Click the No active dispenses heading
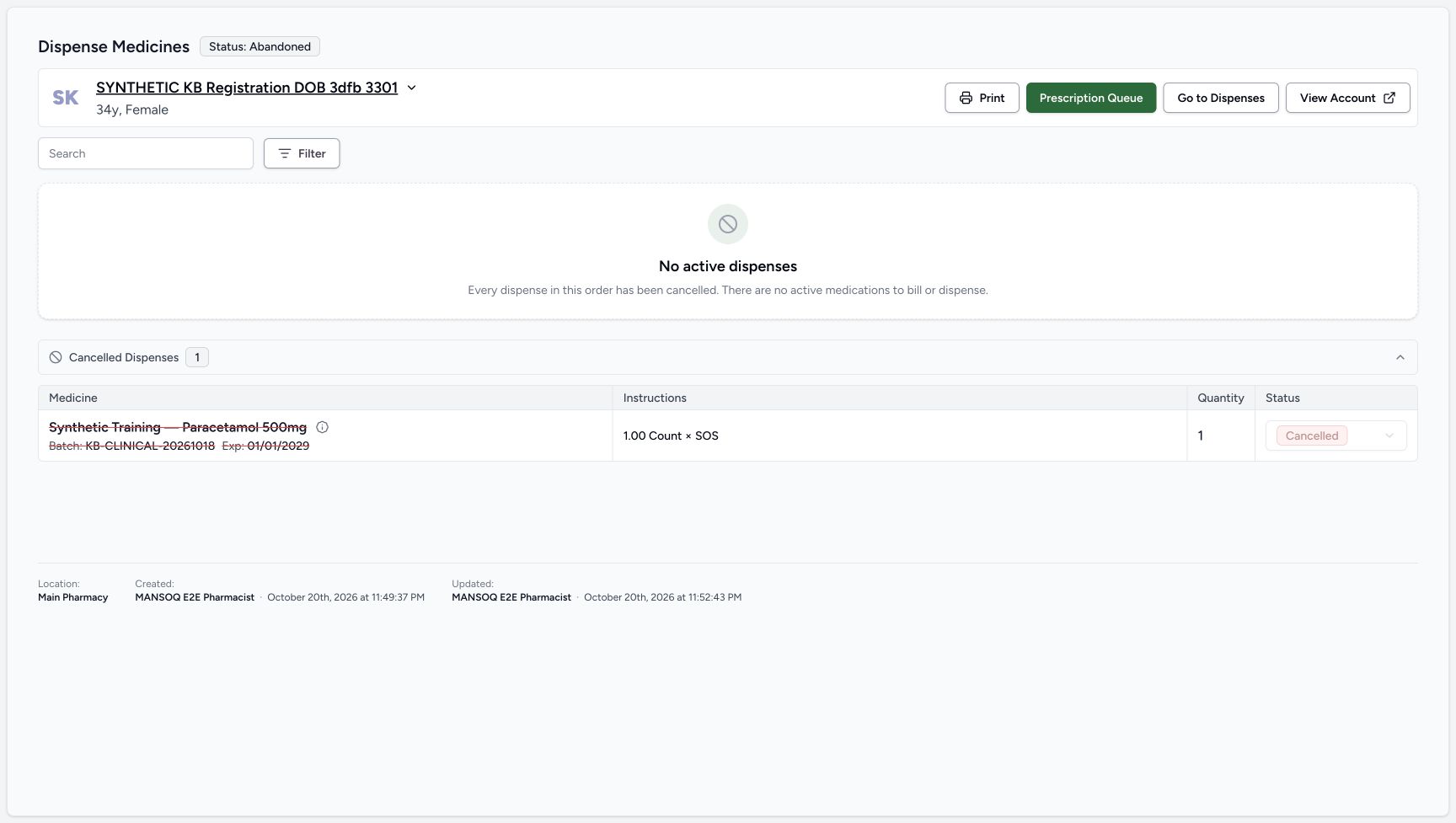The width and height of the screenshot is (1456, 823). [x=728, y=266]
